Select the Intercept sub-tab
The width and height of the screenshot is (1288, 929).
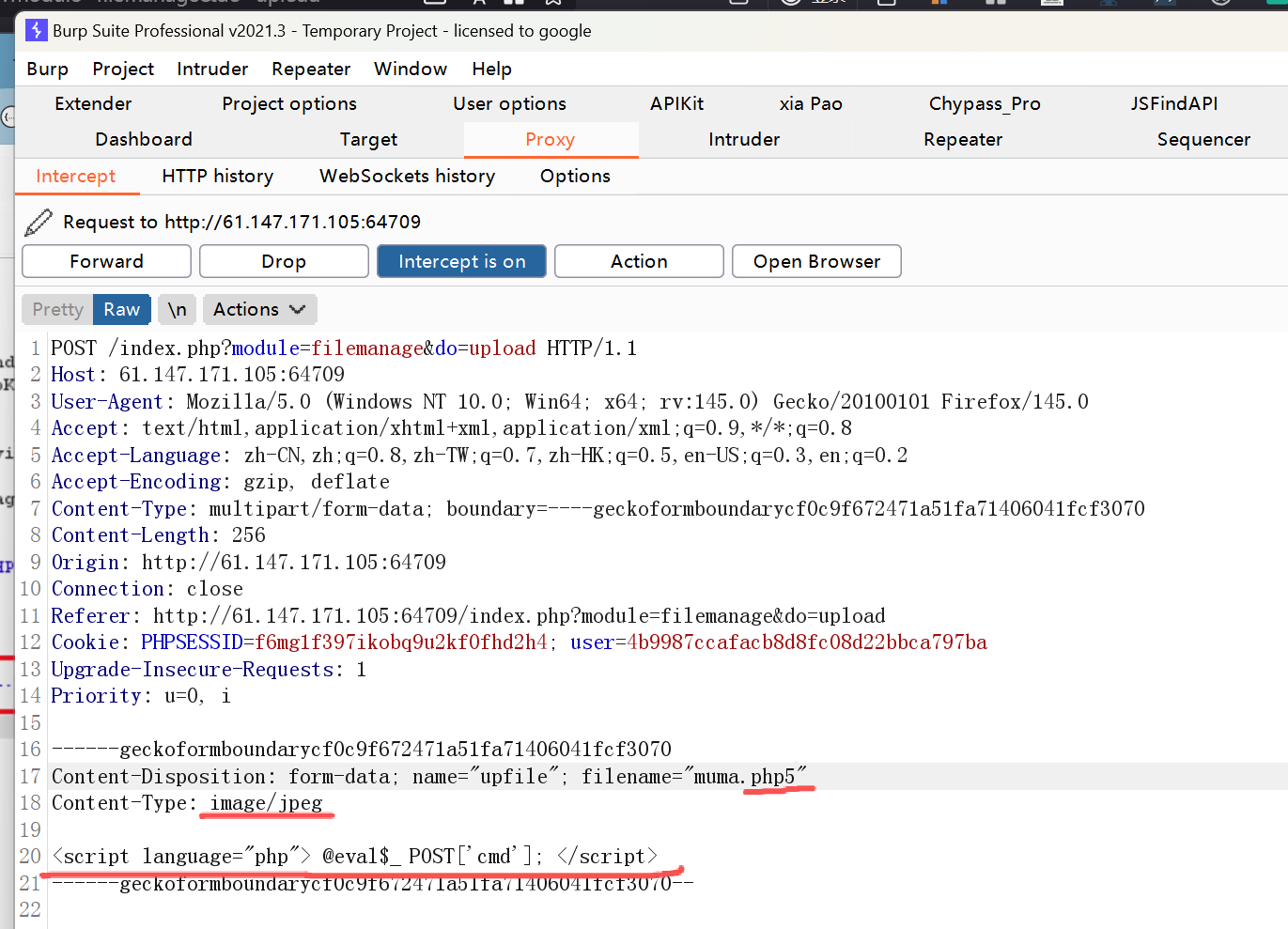[x=76, y=176]
